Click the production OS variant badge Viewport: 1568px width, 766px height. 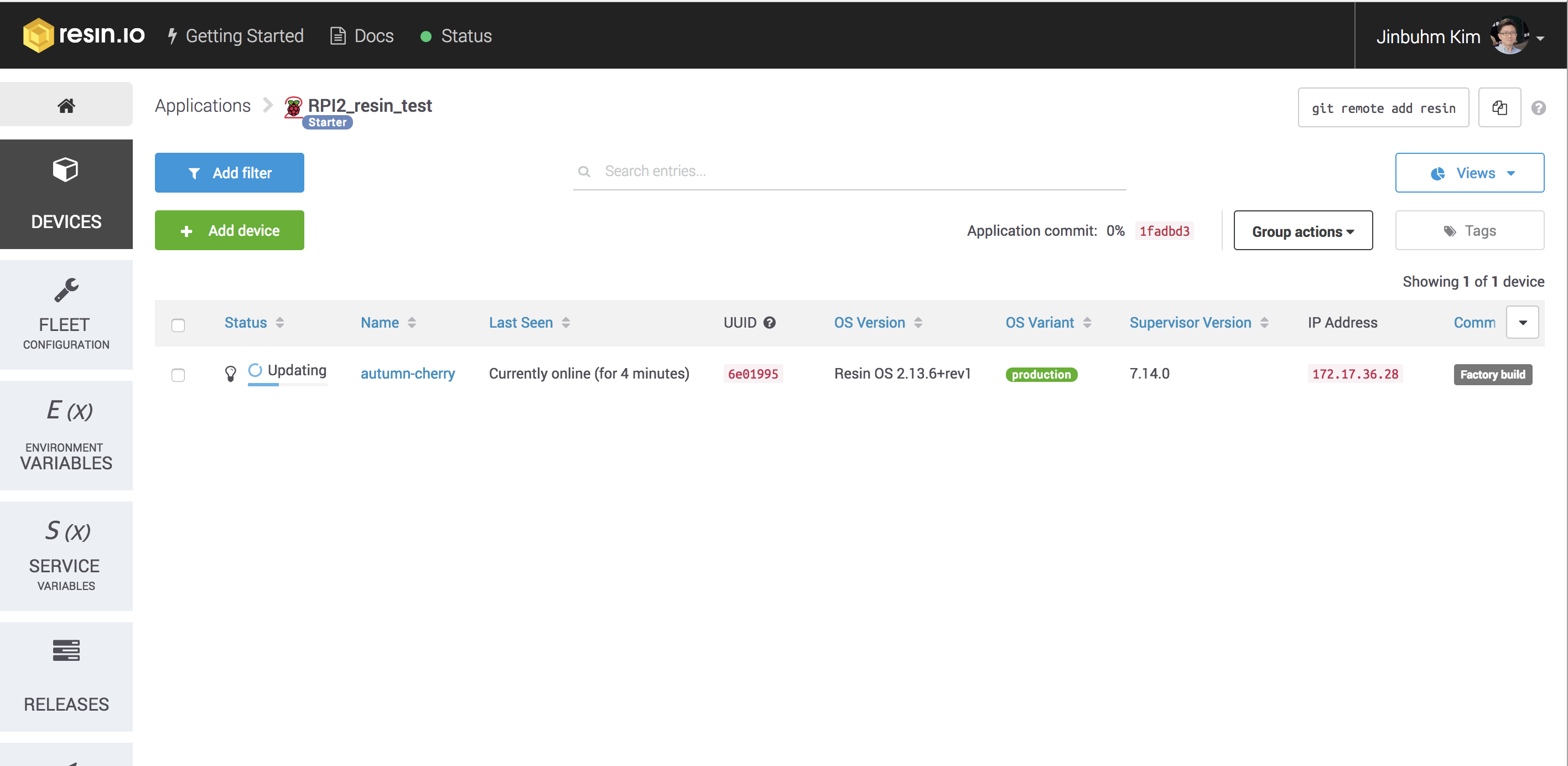pos(1041,375)
